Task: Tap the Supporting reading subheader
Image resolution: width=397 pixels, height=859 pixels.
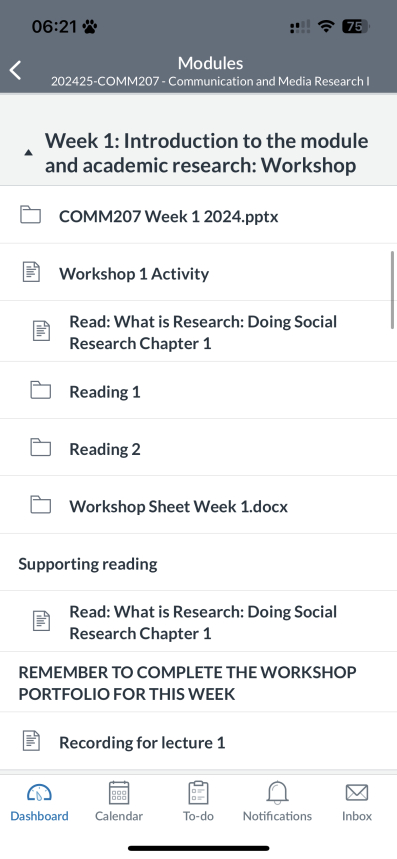Action: (88, 564)
